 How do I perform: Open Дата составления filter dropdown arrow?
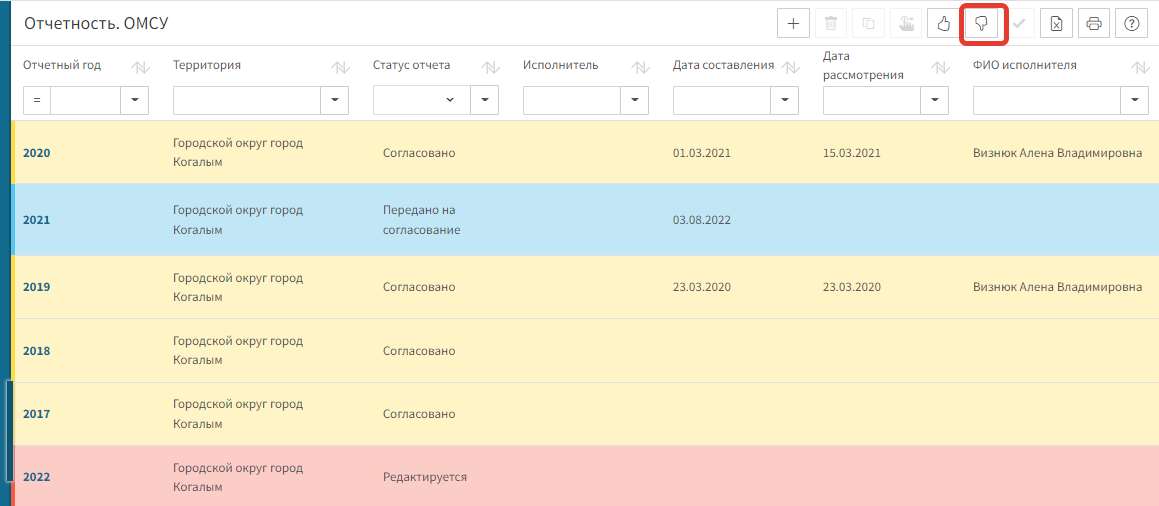pyautogui.click(x=784, y=100)
